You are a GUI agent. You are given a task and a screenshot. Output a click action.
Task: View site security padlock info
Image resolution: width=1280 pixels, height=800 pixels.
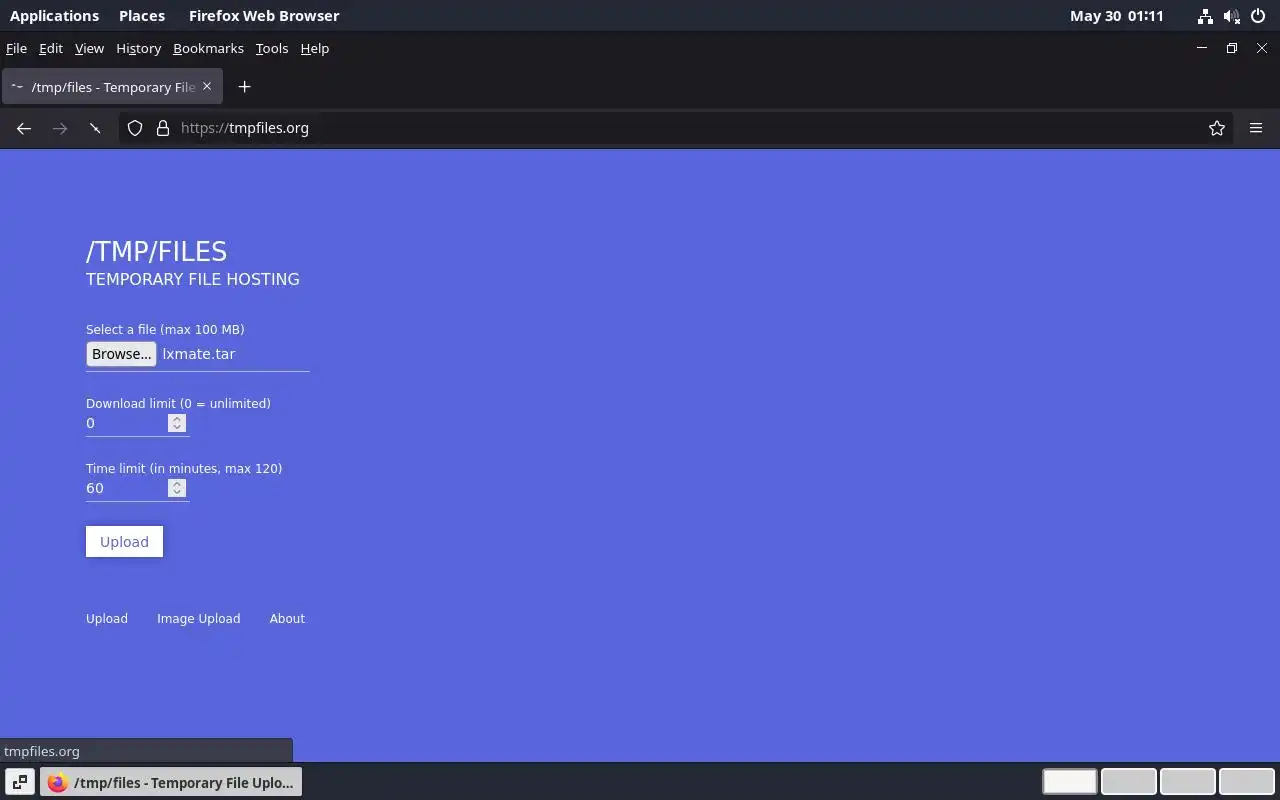click(163, 128)
